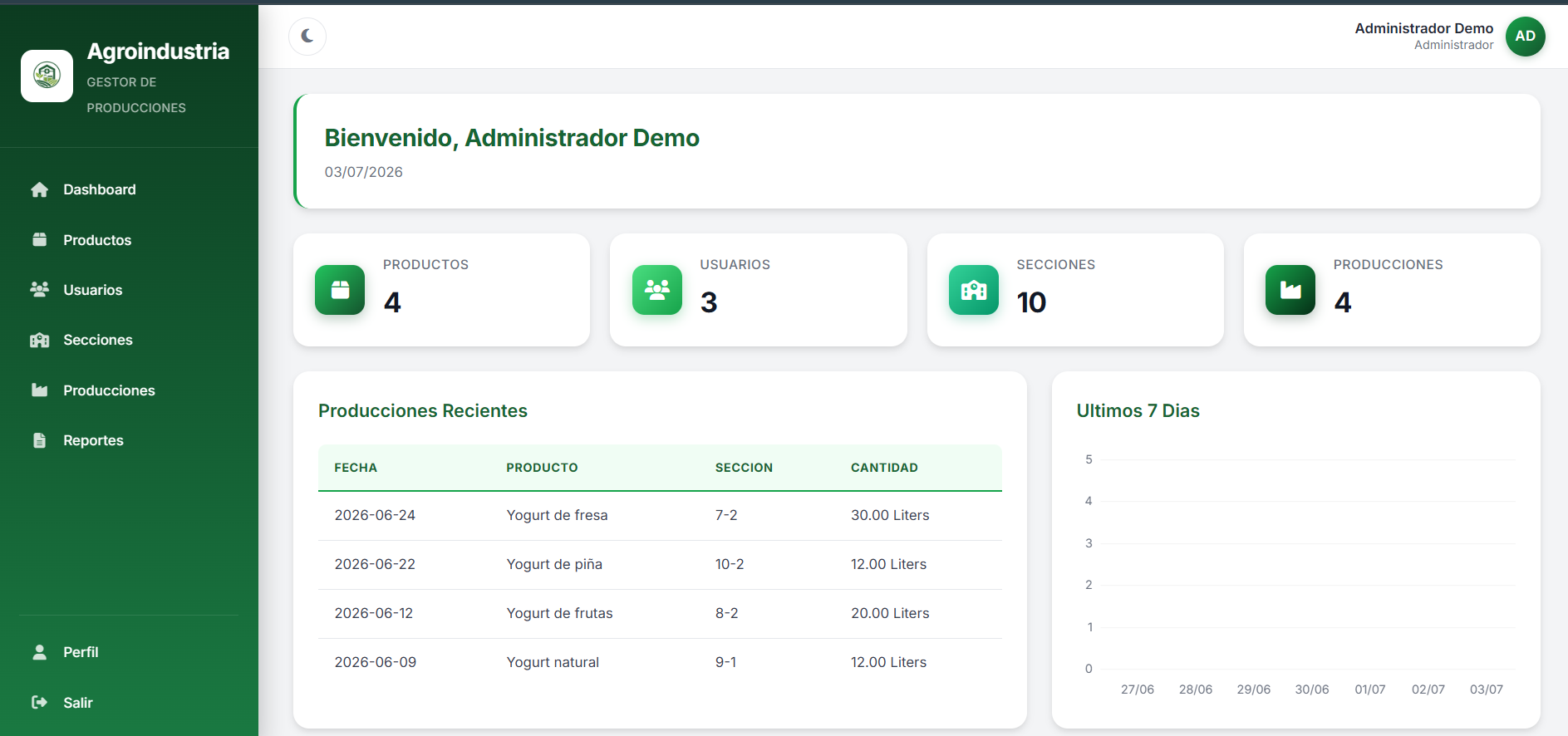Click the Producciones Recientes heading
Screen dimensions: 1568x736
pos(422,410)
